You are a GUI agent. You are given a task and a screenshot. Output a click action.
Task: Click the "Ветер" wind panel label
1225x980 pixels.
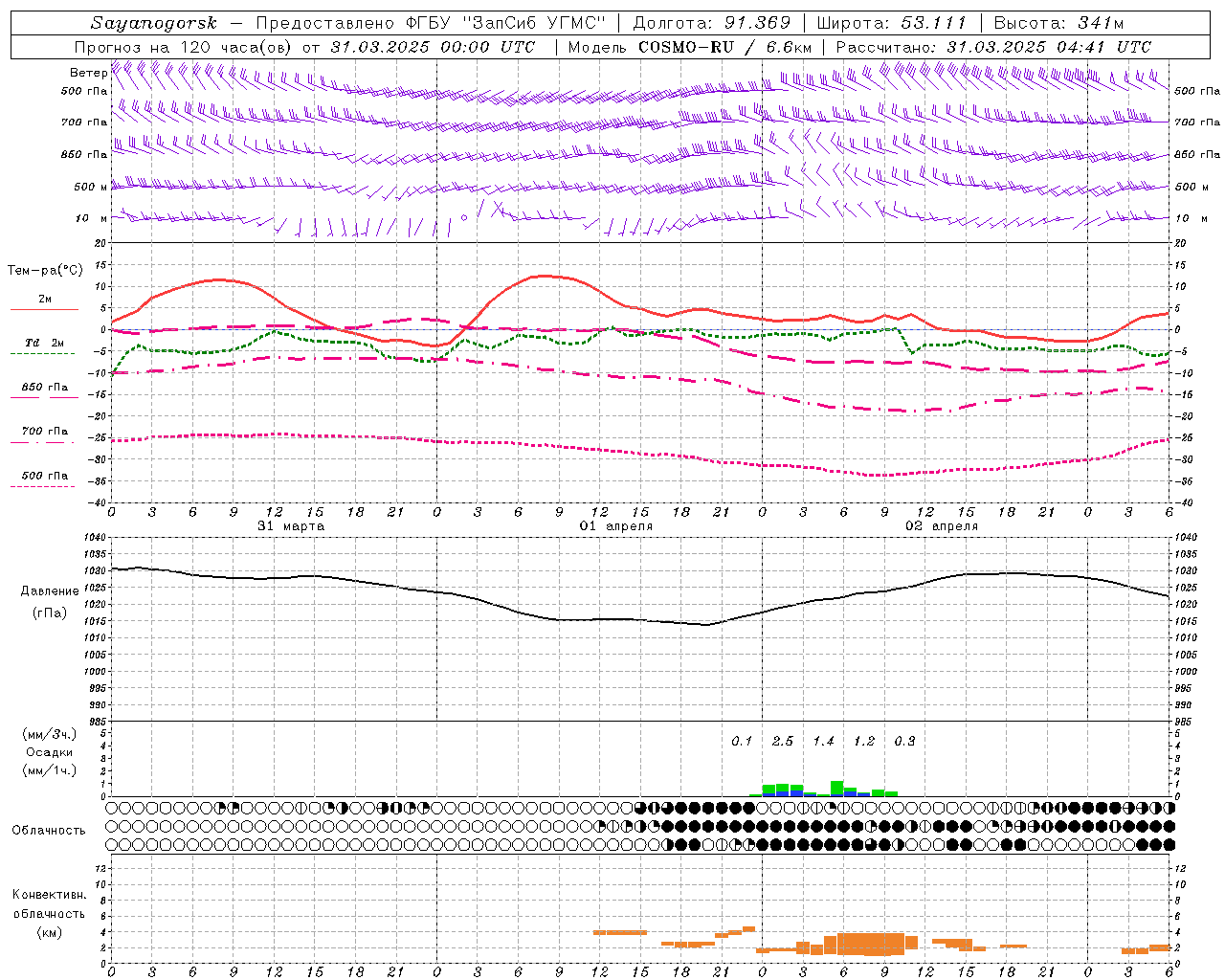(88, 73)
